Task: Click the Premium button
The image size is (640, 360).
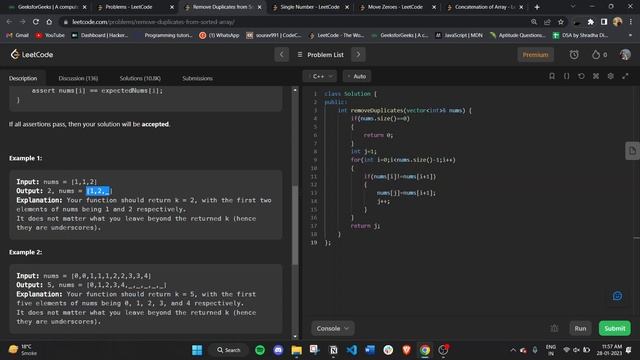Action: (536, 55)
